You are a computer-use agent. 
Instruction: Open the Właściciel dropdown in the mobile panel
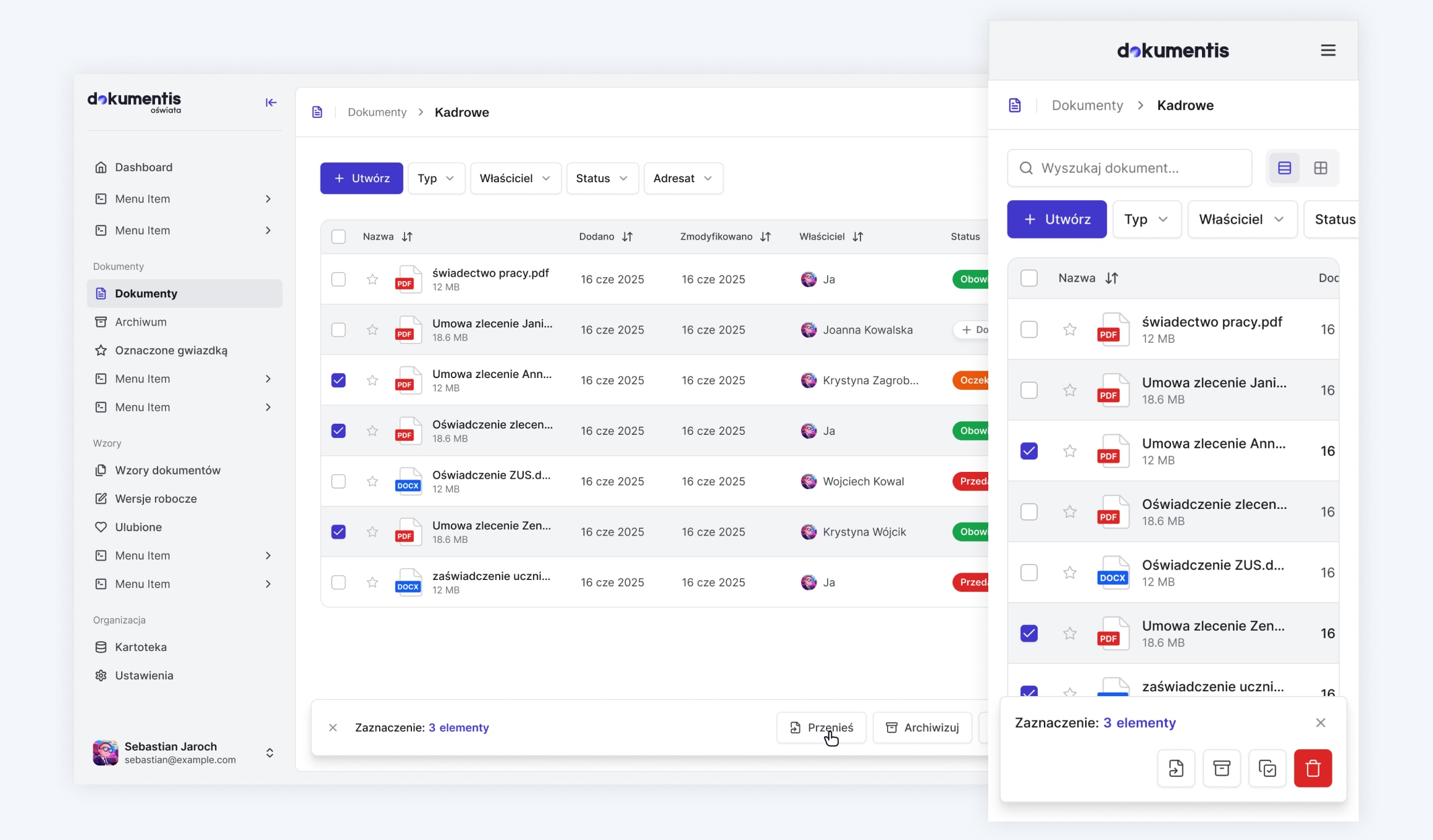(1242, 219)
